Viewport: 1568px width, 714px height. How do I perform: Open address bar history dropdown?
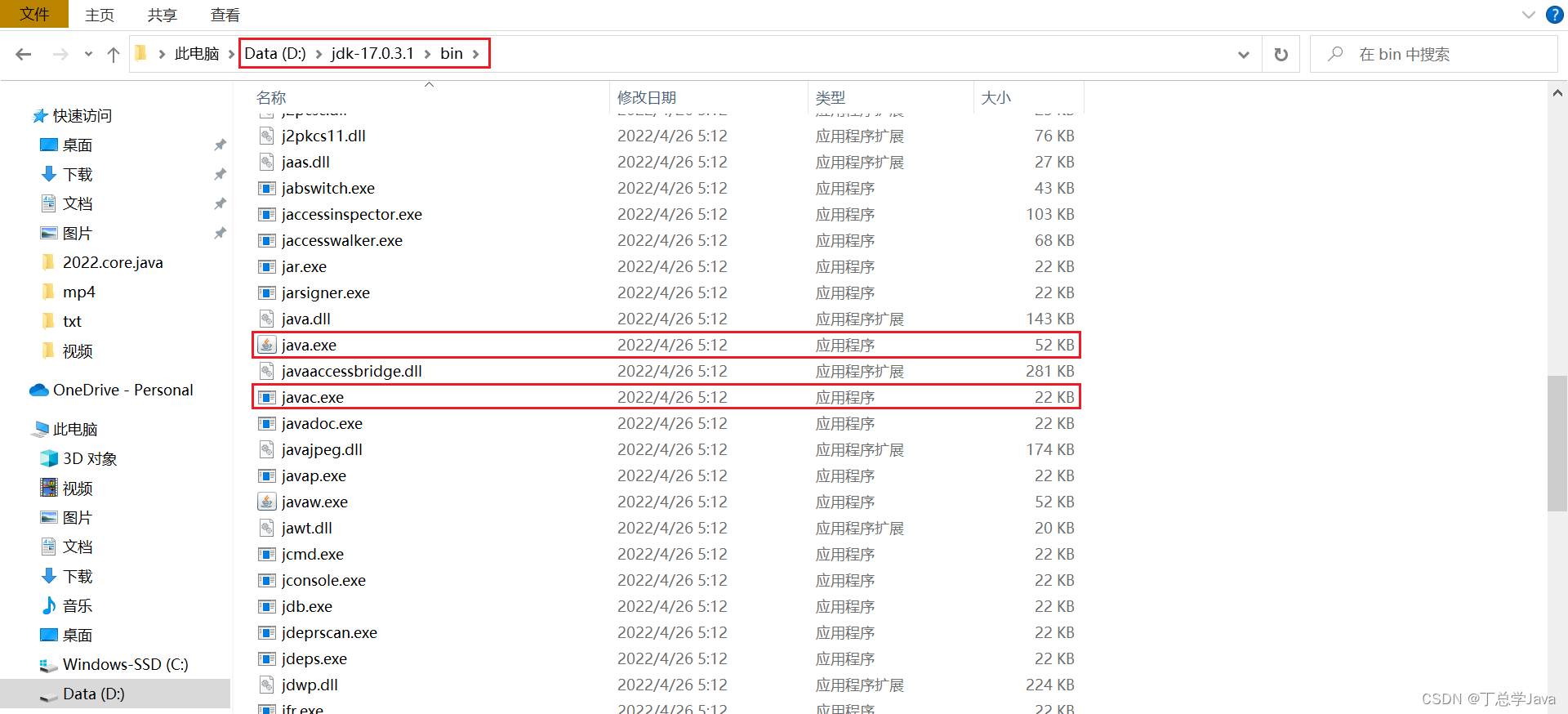(1243, 55)
